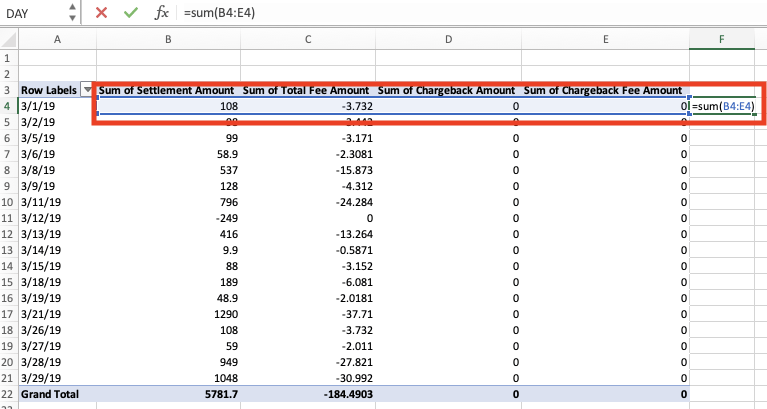This screenshot has width=767, height=409.
Task: Select row 11 header
Action: point(7,218)
